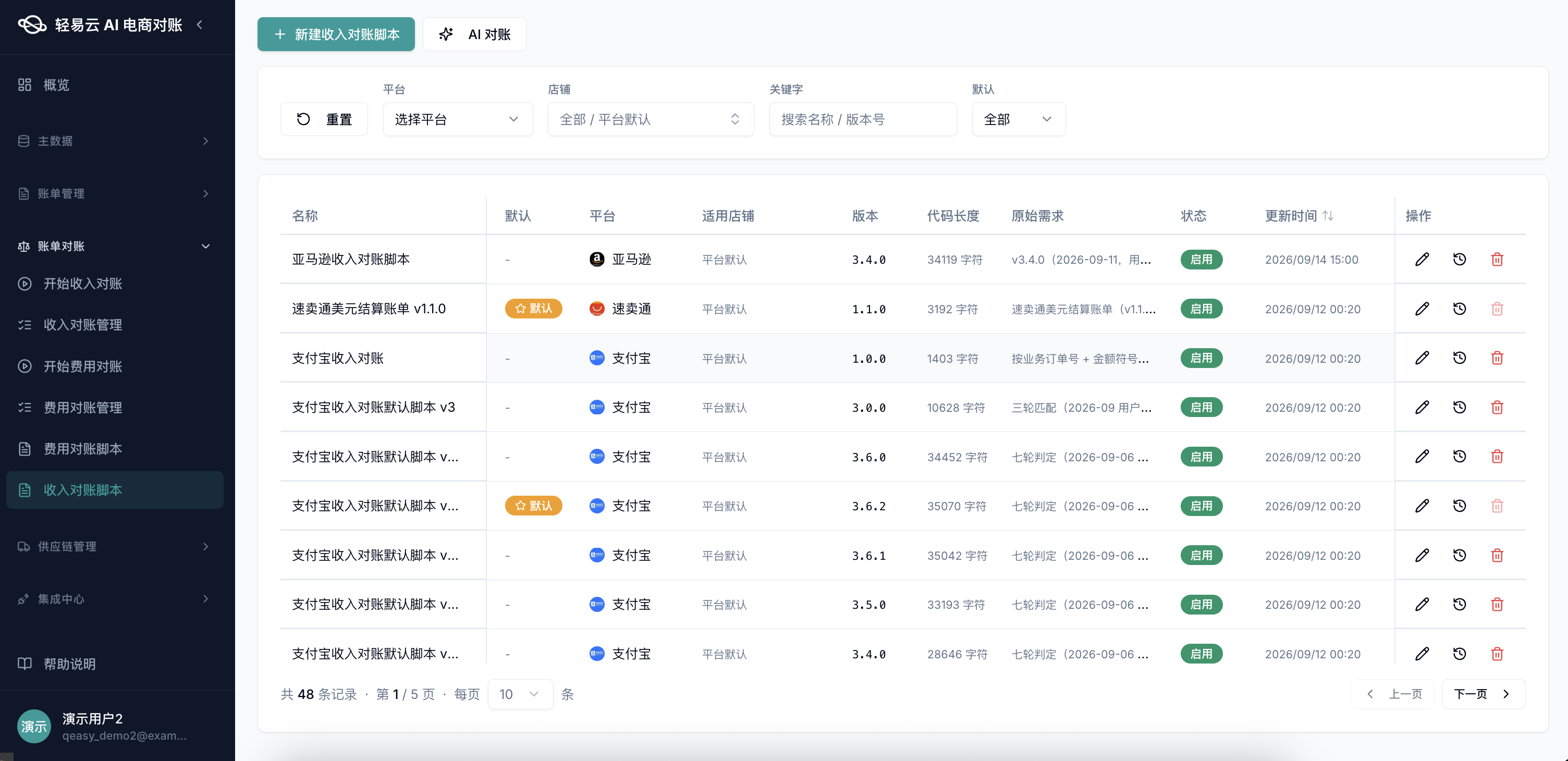Image resolution: width=1568 pixels, height=761 pixels.
Task: Open 帮助说明 page
Action: [x=115, y=664]
